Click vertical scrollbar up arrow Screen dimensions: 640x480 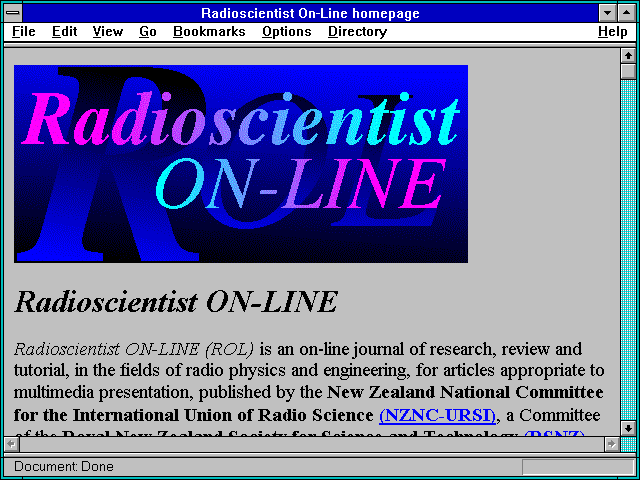[628, 56]
